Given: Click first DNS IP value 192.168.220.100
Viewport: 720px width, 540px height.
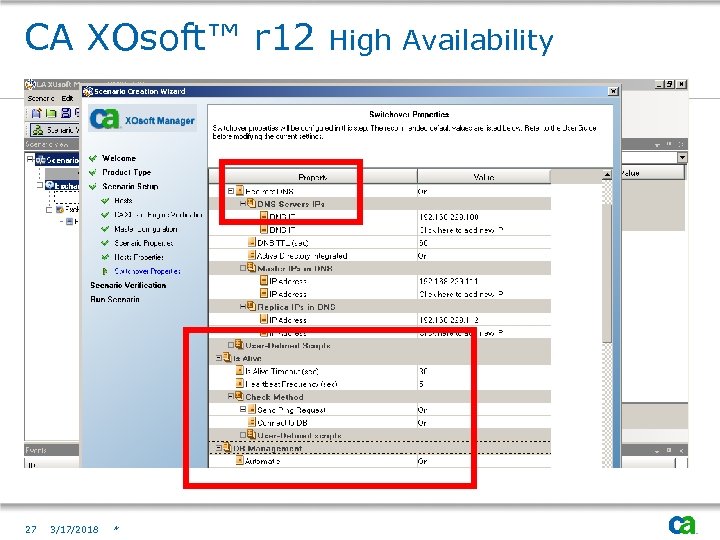Looking at the screenshot, I should (x=449, y=216).
